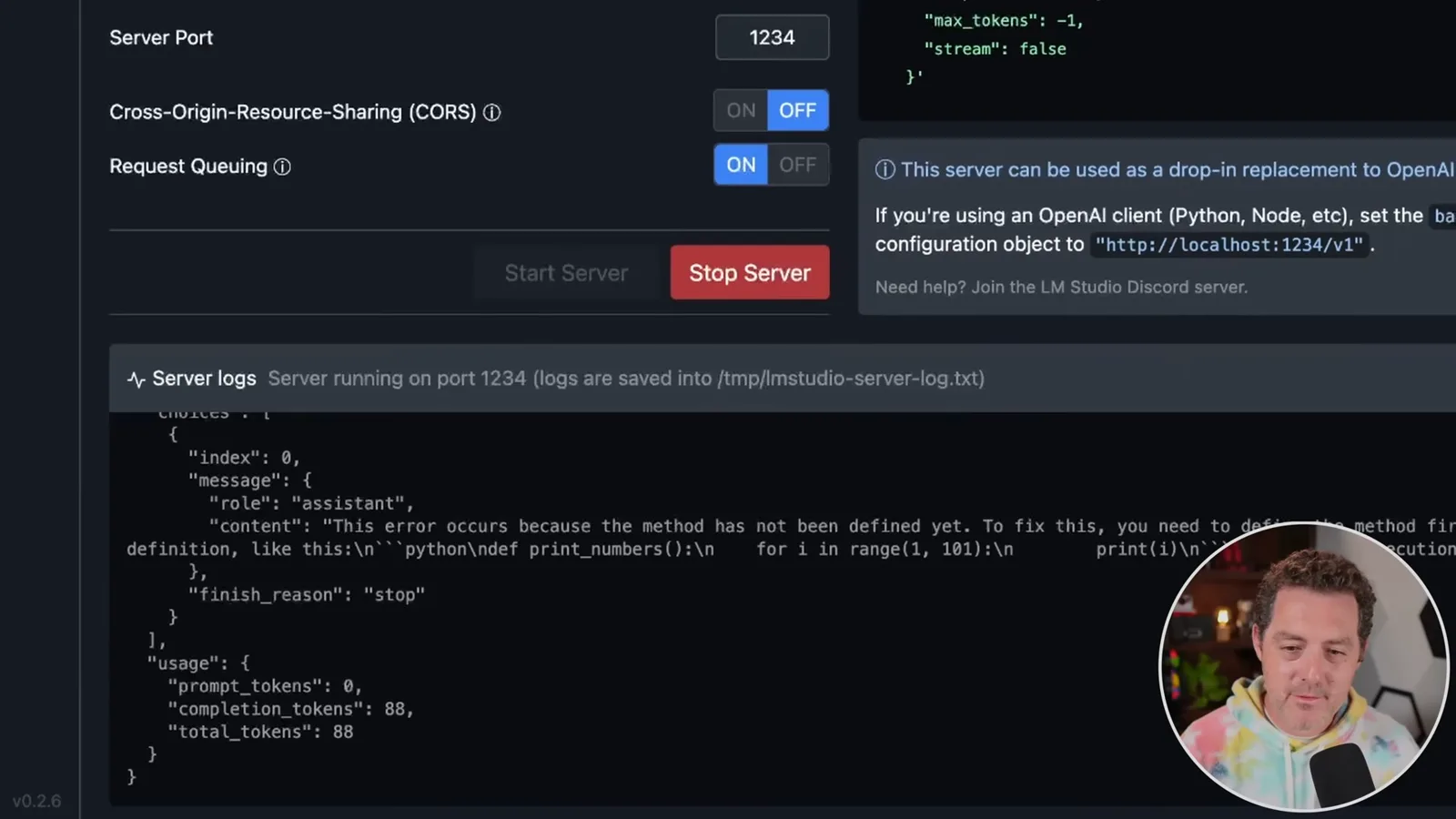Click the info icon next to Request Queuing
The width and height of the screenshot is (1456, 819).
(282, 167)
